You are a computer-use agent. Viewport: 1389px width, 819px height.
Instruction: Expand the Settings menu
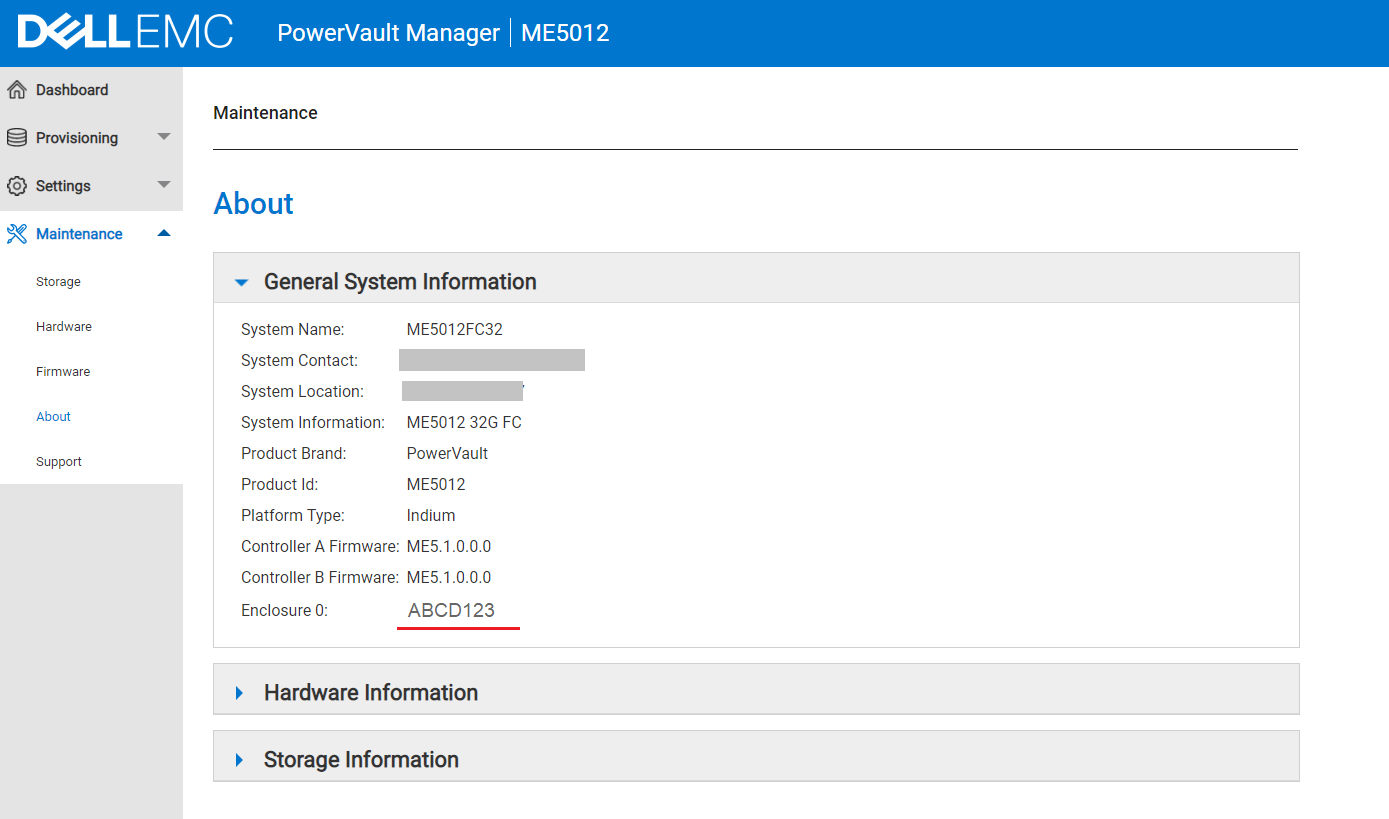pos(163,185)
